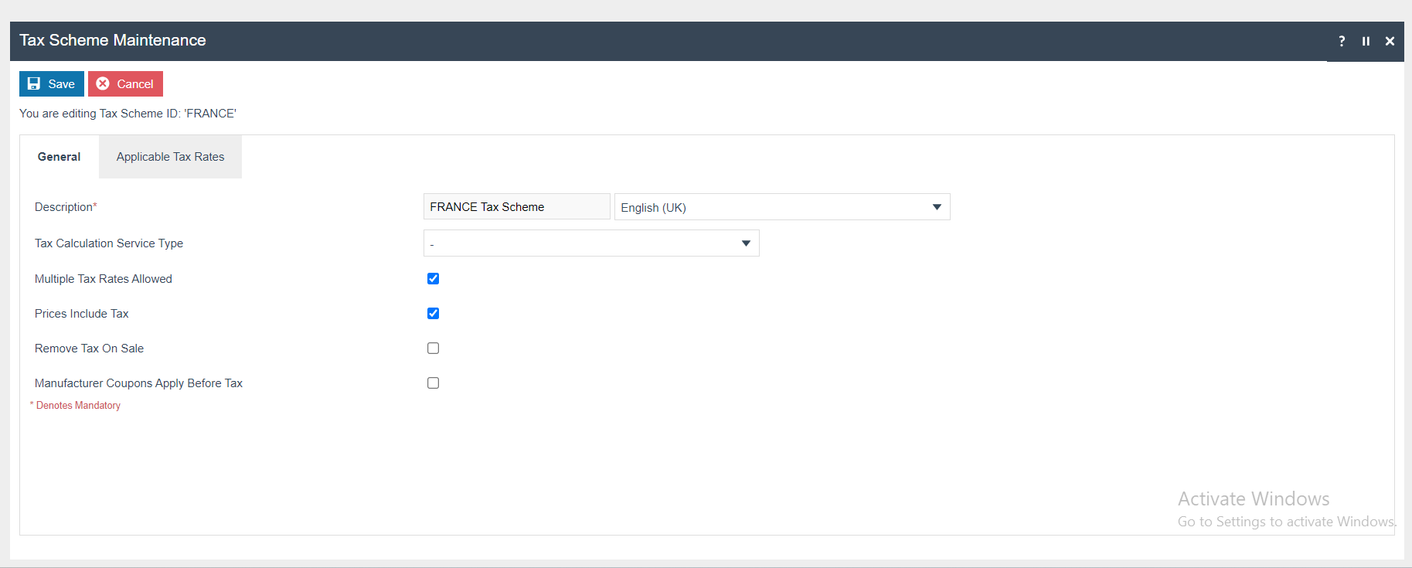This screenshot has height=568, width=1412.
Task: Close the Tax Scheme Maintenance window
Action: [1390, 41]
